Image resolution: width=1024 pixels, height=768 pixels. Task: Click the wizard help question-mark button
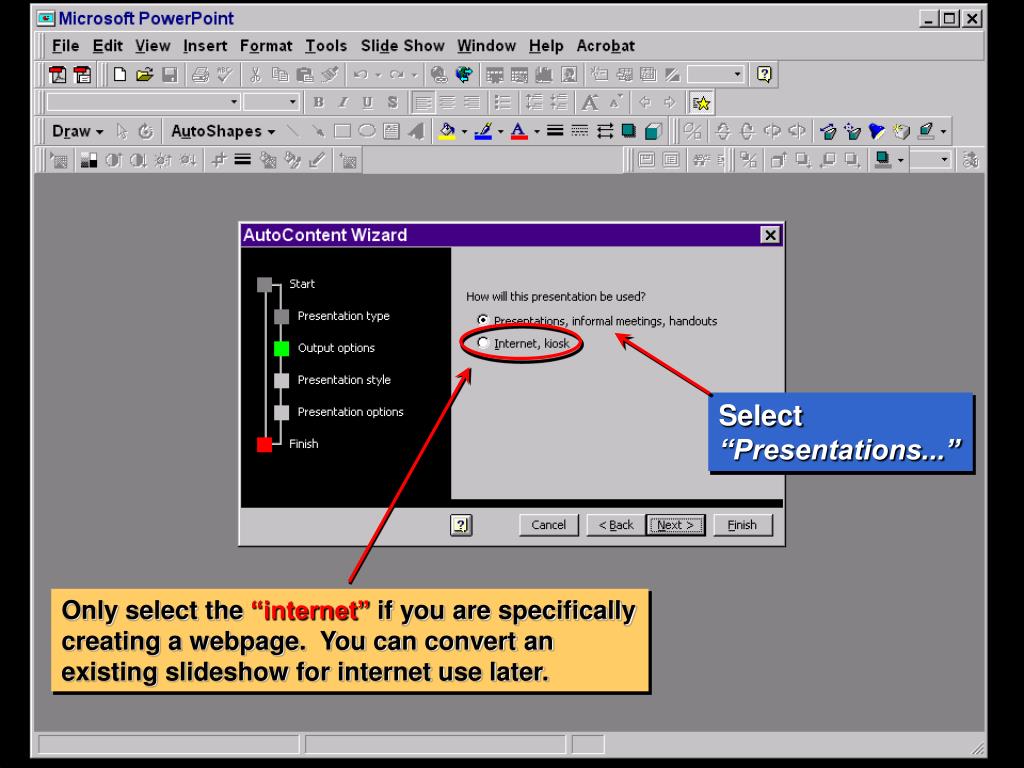(461, 524)
